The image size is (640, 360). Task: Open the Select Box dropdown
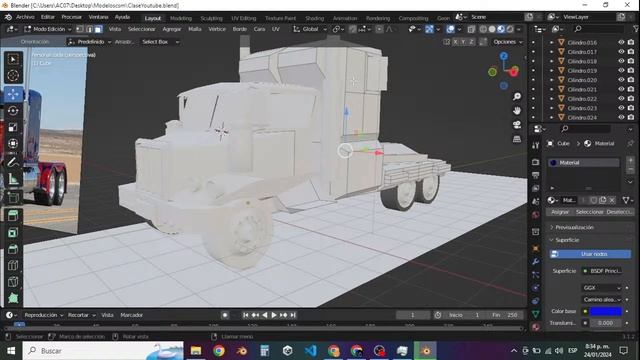(160, 42)
